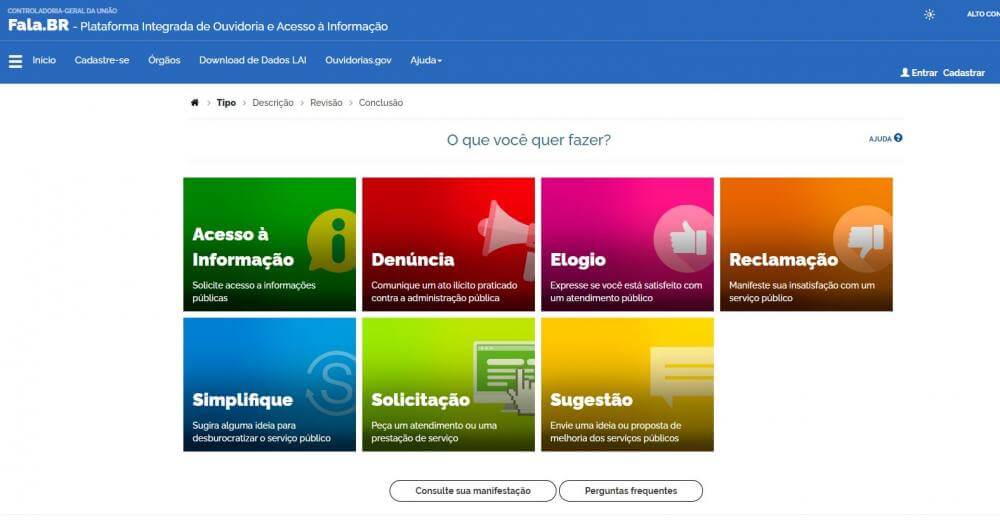Open Cadastre-se in the navigation bar
Screen dimensions: 1000x520
[x=101, y=61]
